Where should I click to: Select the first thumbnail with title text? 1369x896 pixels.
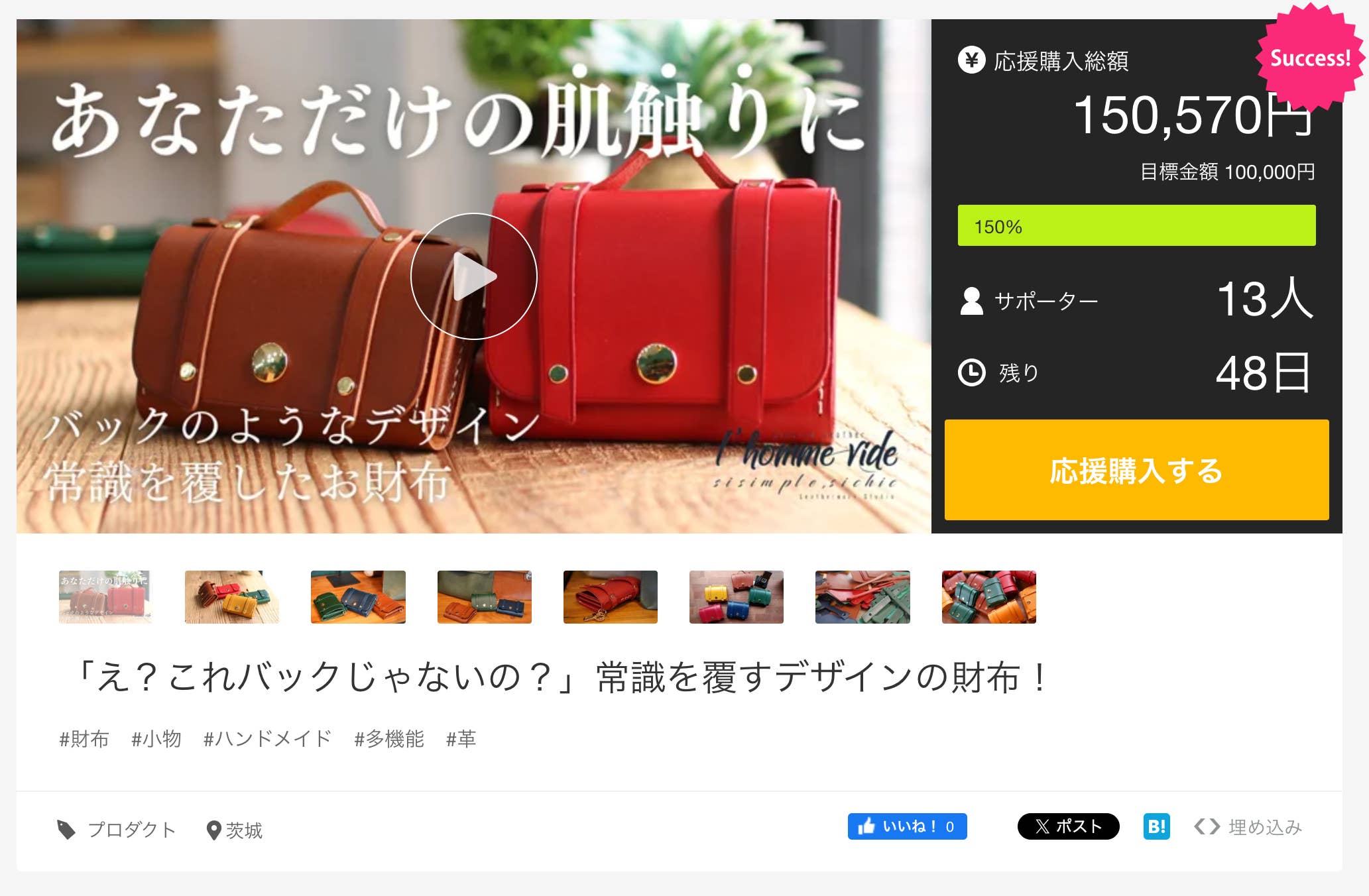point(105,597)
